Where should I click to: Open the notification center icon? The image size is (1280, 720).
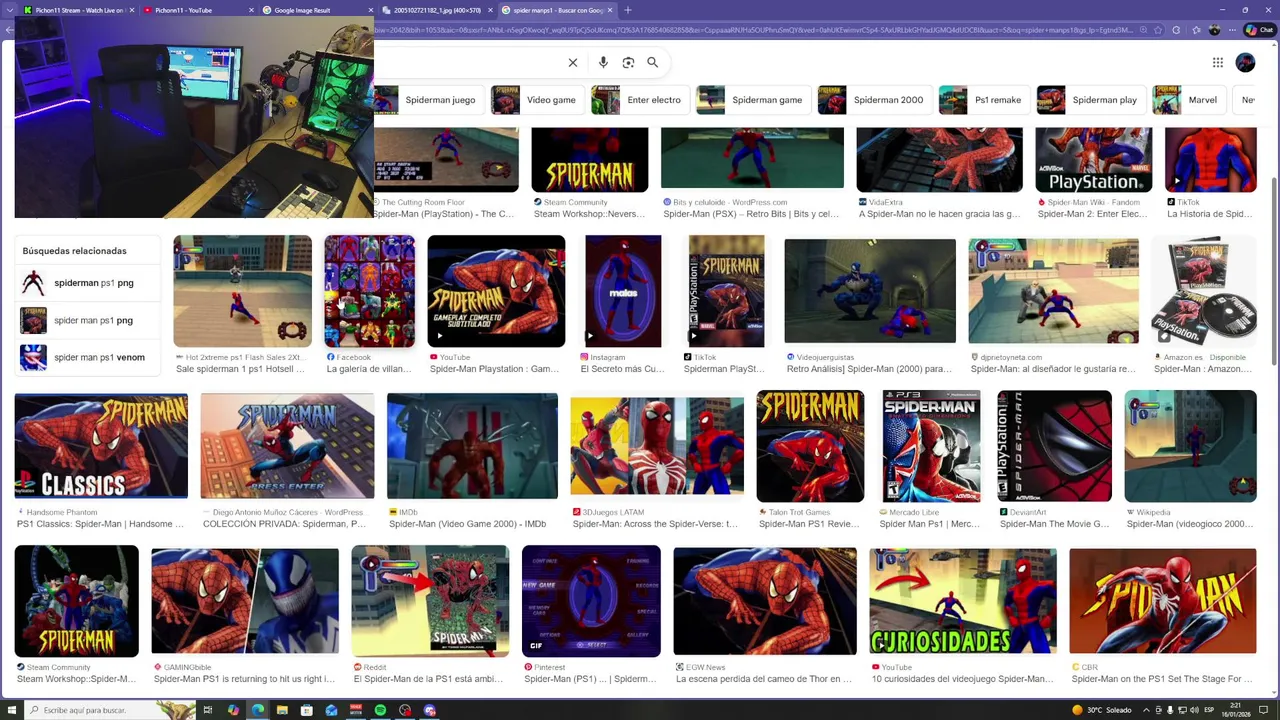click(x=1265, y=710)
